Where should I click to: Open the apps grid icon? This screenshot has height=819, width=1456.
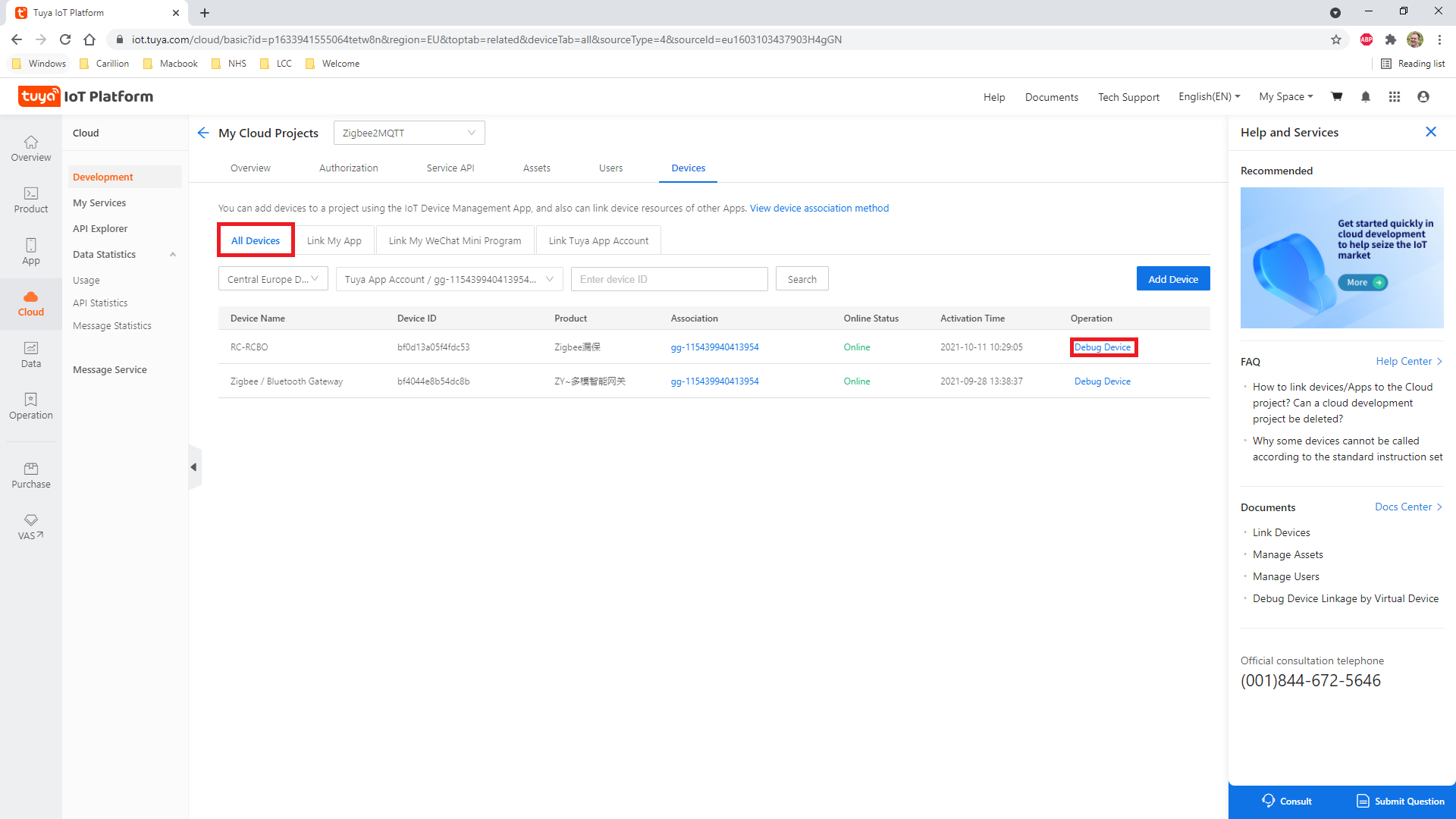1395,96
